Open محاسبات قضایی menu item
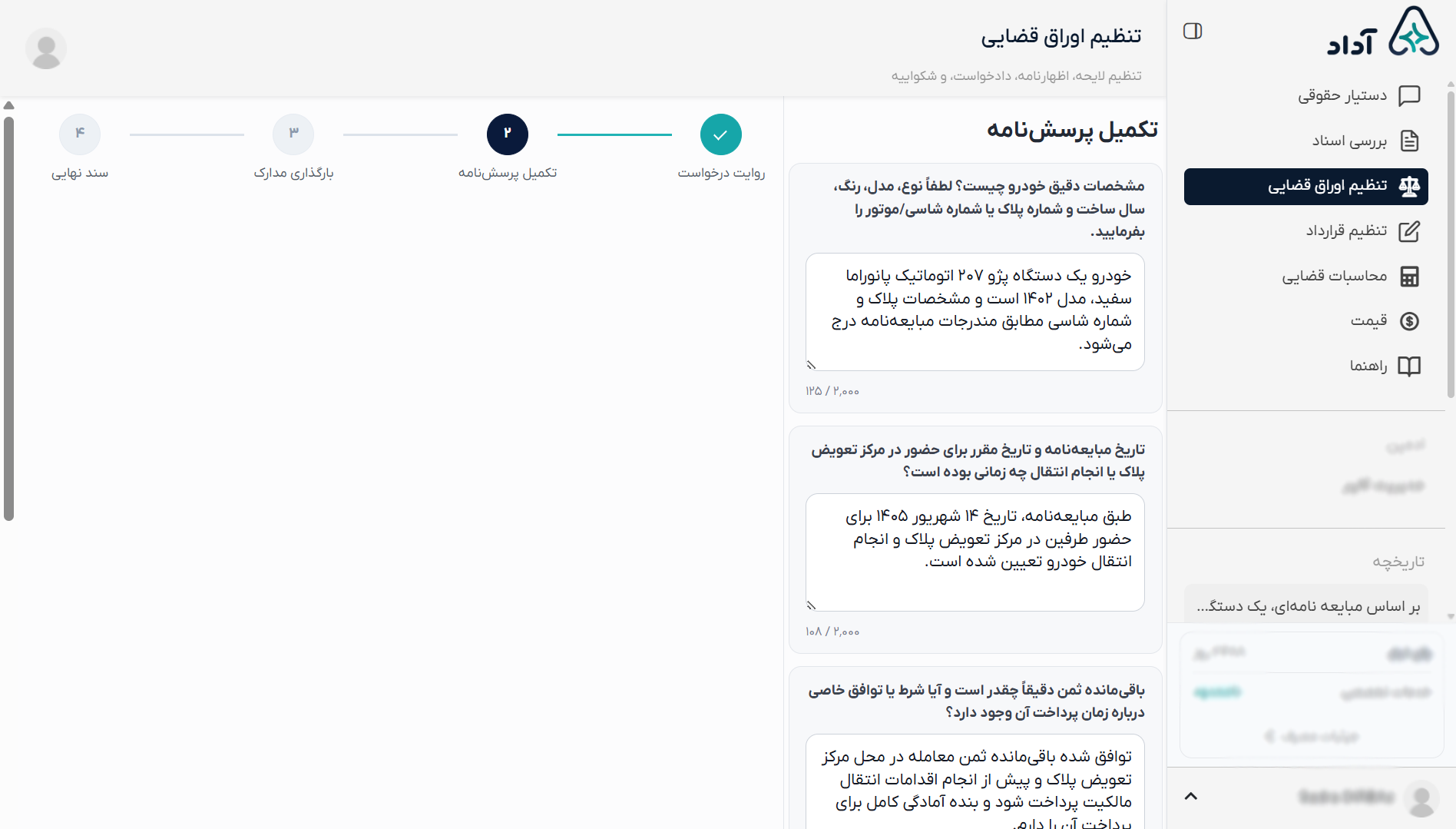The image size is (1456, 829). [1305, 277]
